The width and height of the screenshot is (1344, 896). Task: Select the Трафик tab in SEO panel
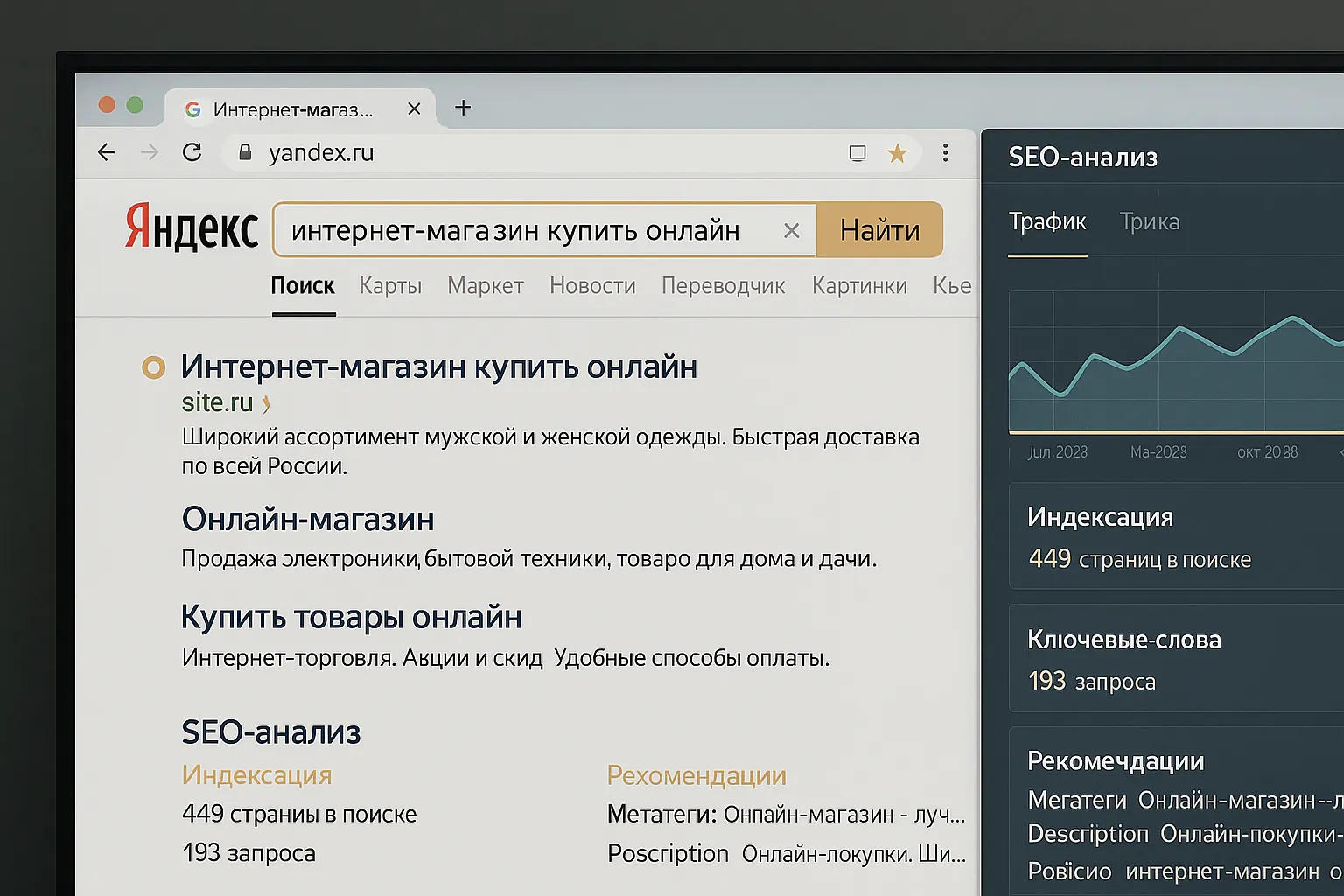click(1047, 221)
